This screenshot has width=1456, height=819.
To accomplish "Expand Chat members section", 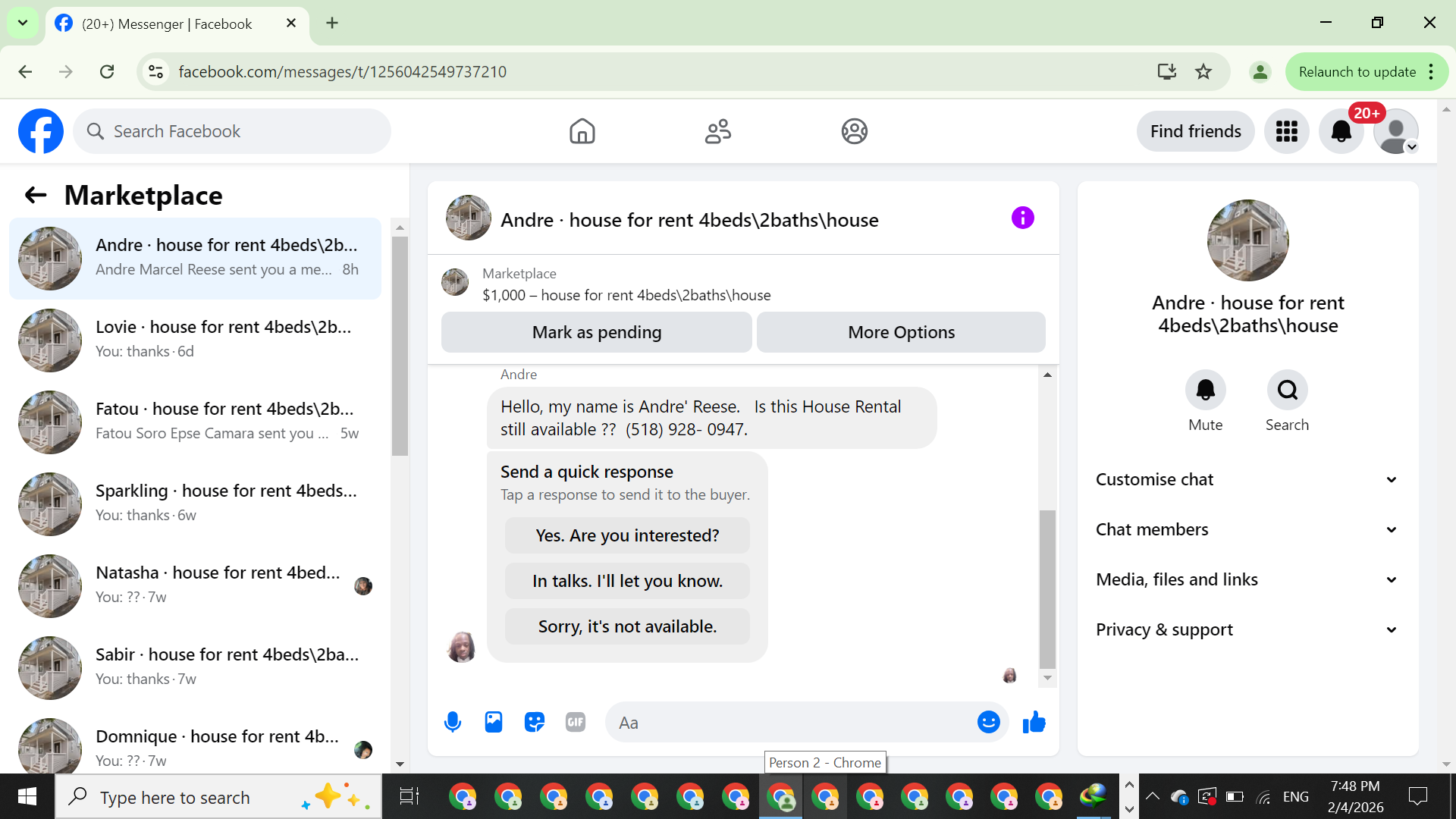I will (1247, 529).
